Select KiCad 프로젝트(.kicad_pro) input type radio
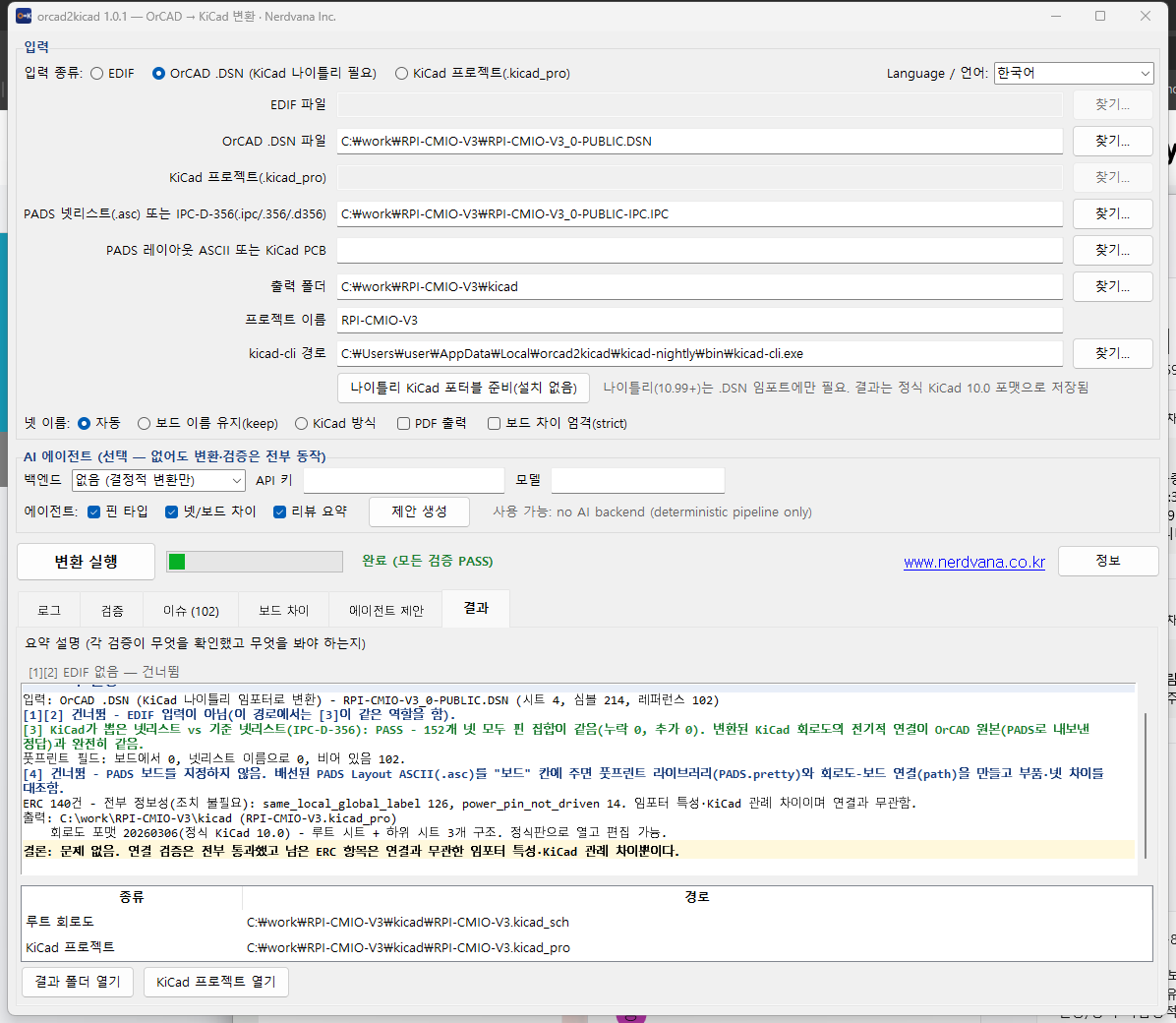 (401, 74)
